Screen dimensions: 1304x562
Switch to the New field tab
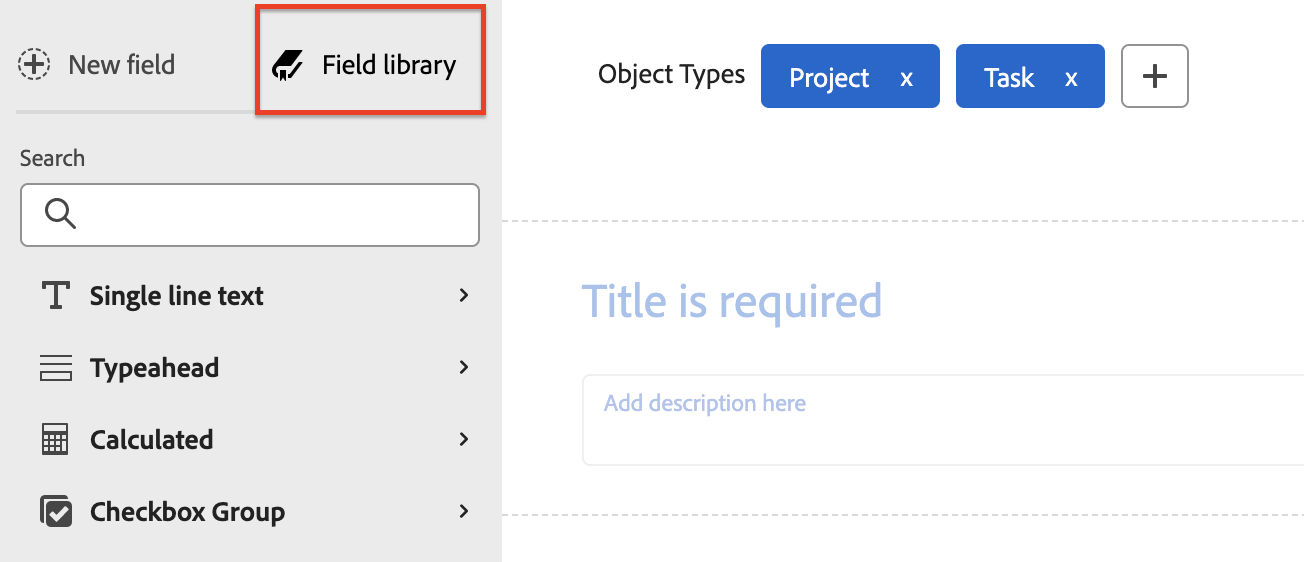[x=121, y=65]
